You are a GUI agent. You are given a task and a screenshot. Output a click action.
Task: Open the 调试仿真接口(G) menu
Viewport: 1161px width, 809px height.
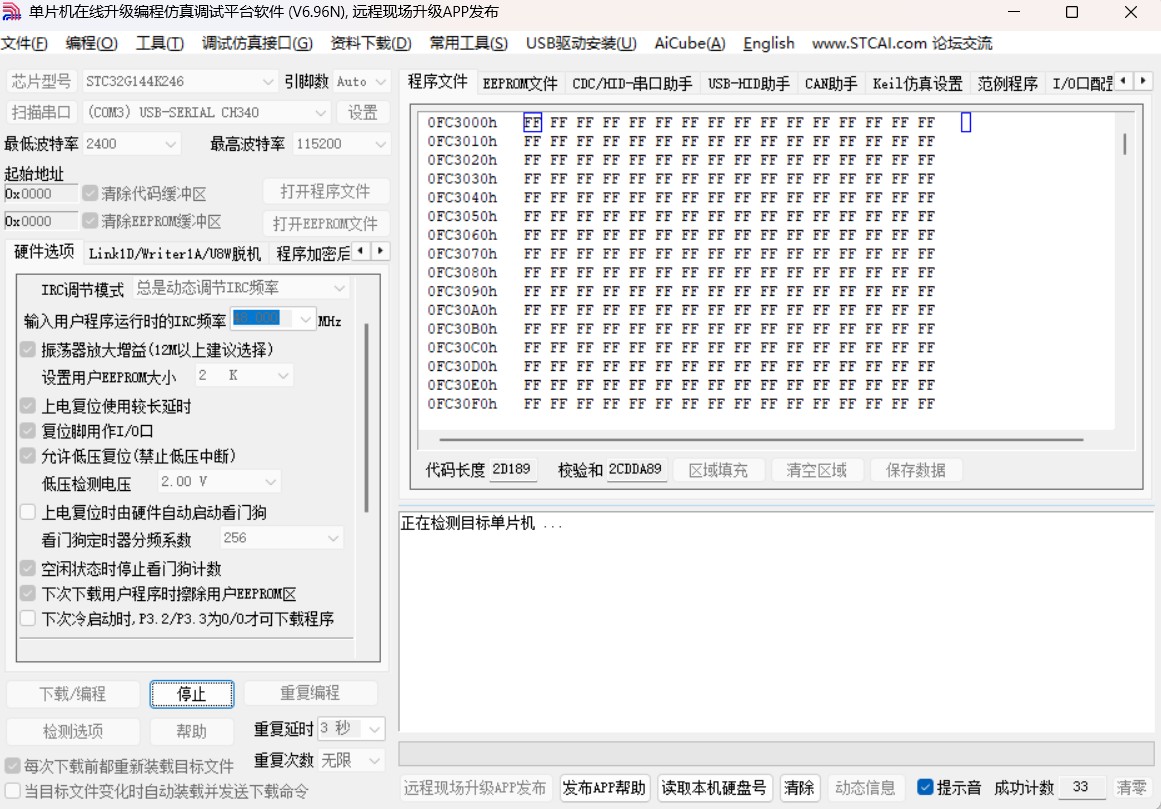click(x=257, y=44)
